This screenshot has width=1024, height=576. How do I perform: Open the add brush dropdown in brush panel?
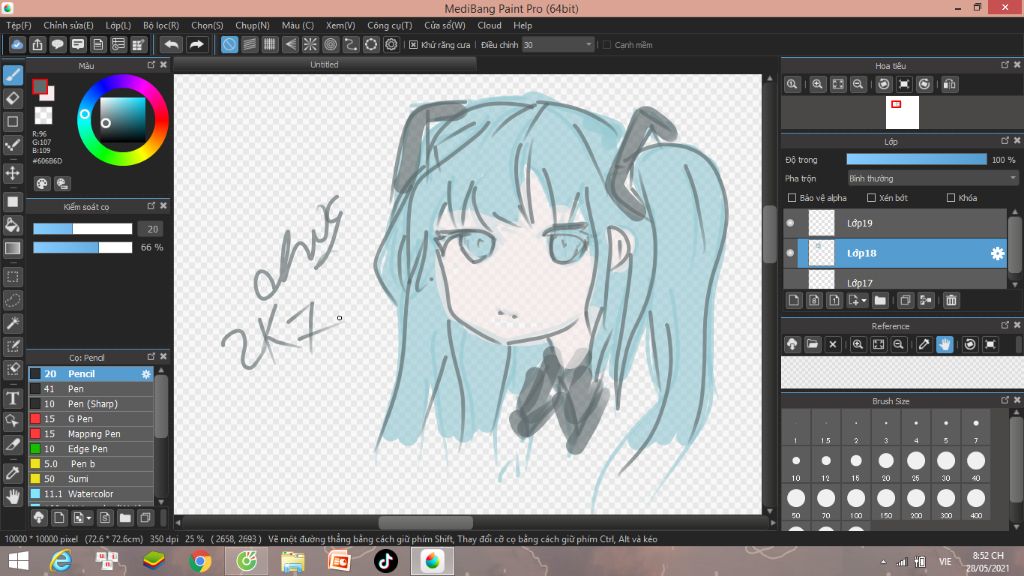tap(88, 519)
